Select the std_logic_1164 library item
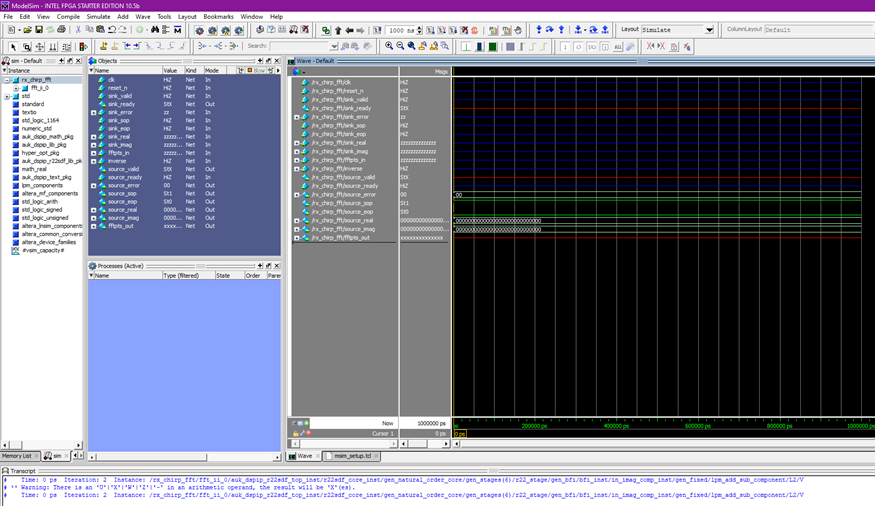This screenshot has width=875, height=506. [x=39, y=120]
